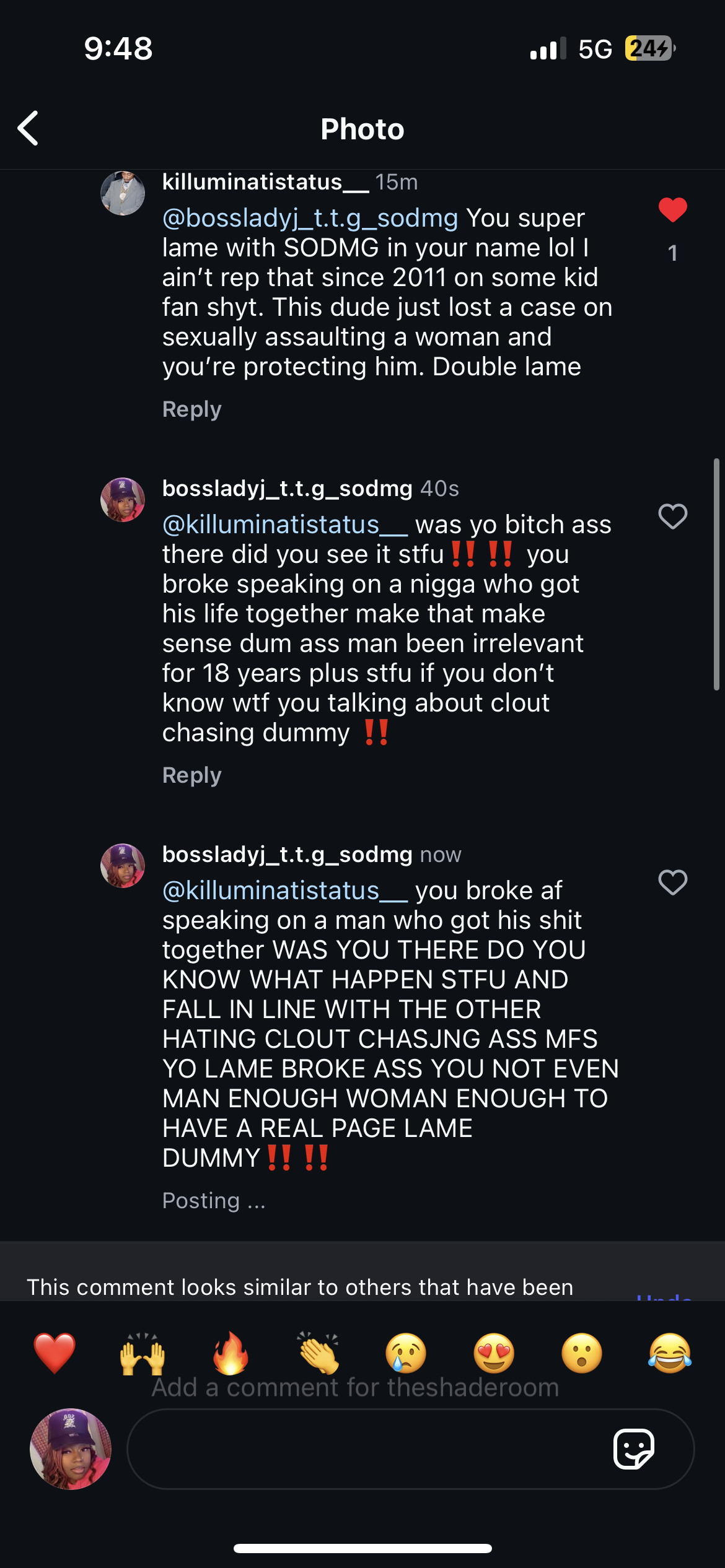Tap the comment input field
725x1568 pixels.
click(410, 1449)
